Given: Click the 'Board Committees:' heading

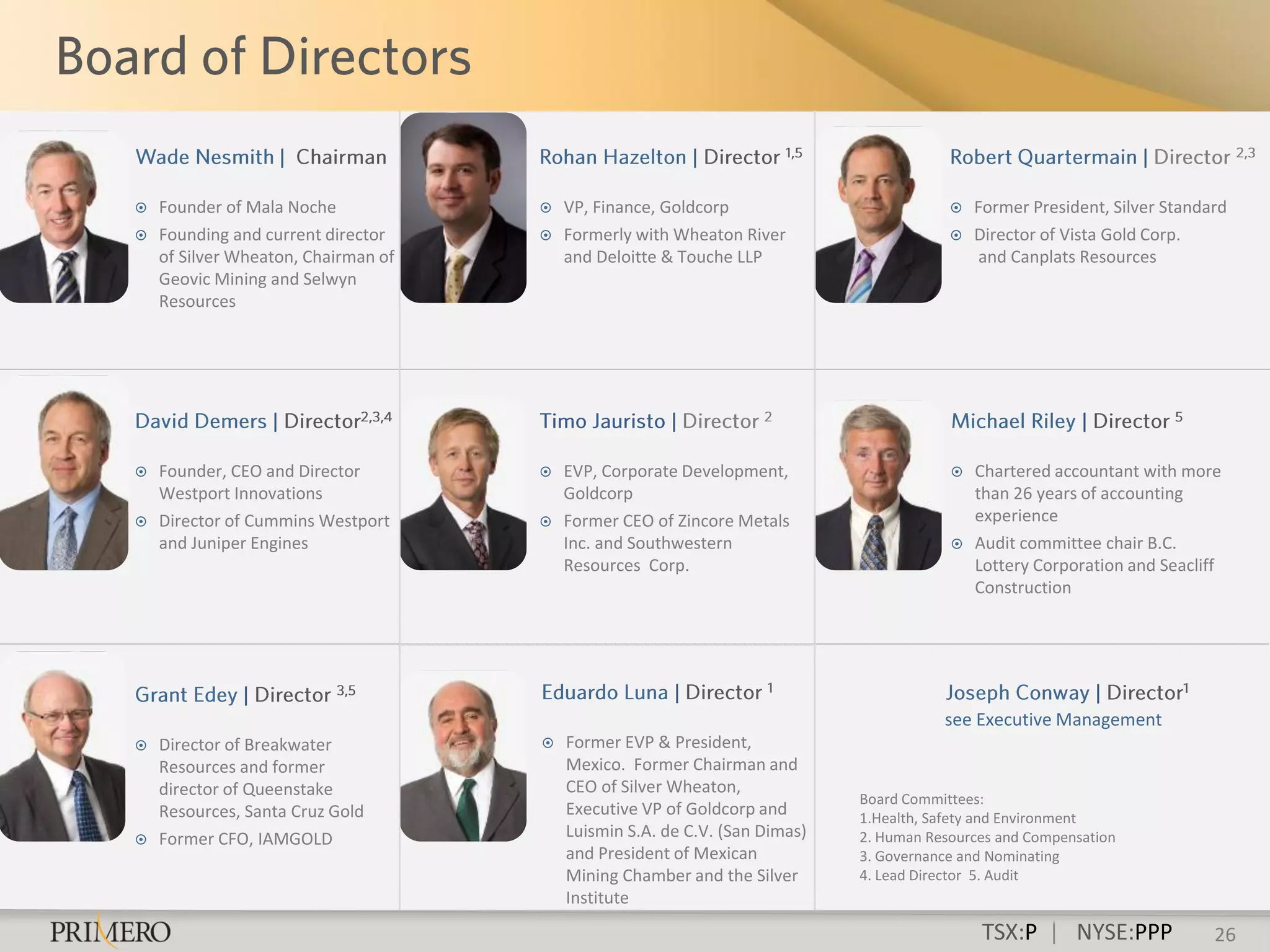Looking at the screenshot, I should tap(921, 800).
